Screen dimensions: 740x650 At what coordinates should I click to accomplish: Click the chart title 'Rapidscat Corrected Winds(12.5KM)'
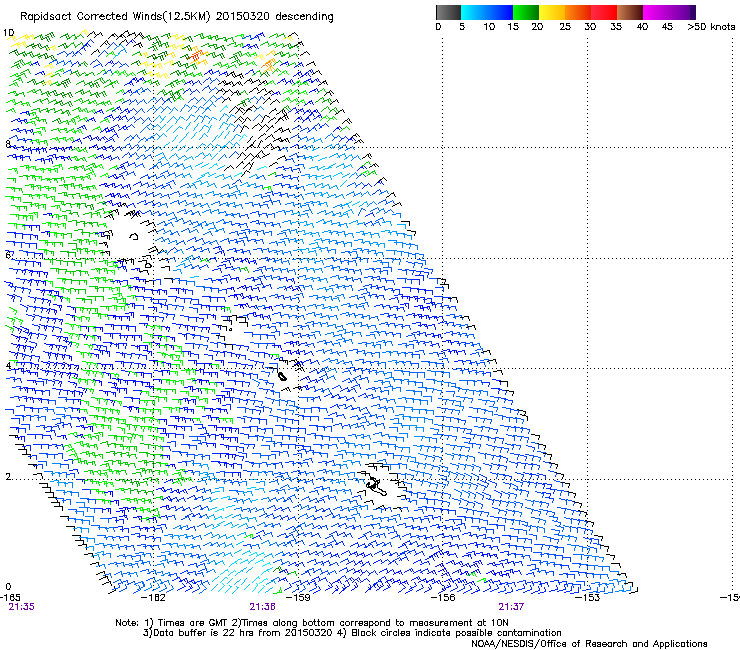(115, 17)
